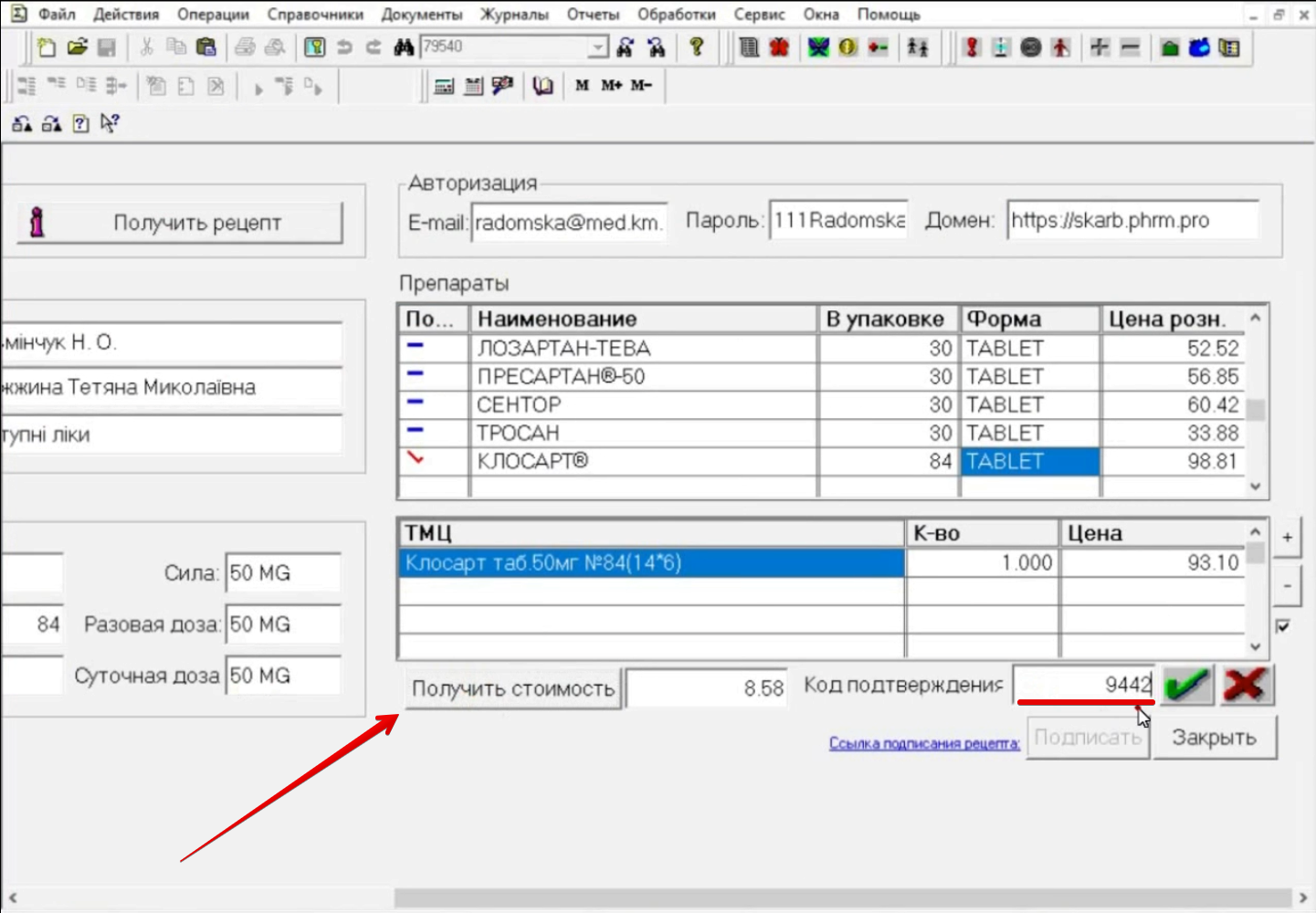This screenshot has width=1316, height=913.
Task: Click the red exclamation mark toolbar icon
Action: coord(972,47)
